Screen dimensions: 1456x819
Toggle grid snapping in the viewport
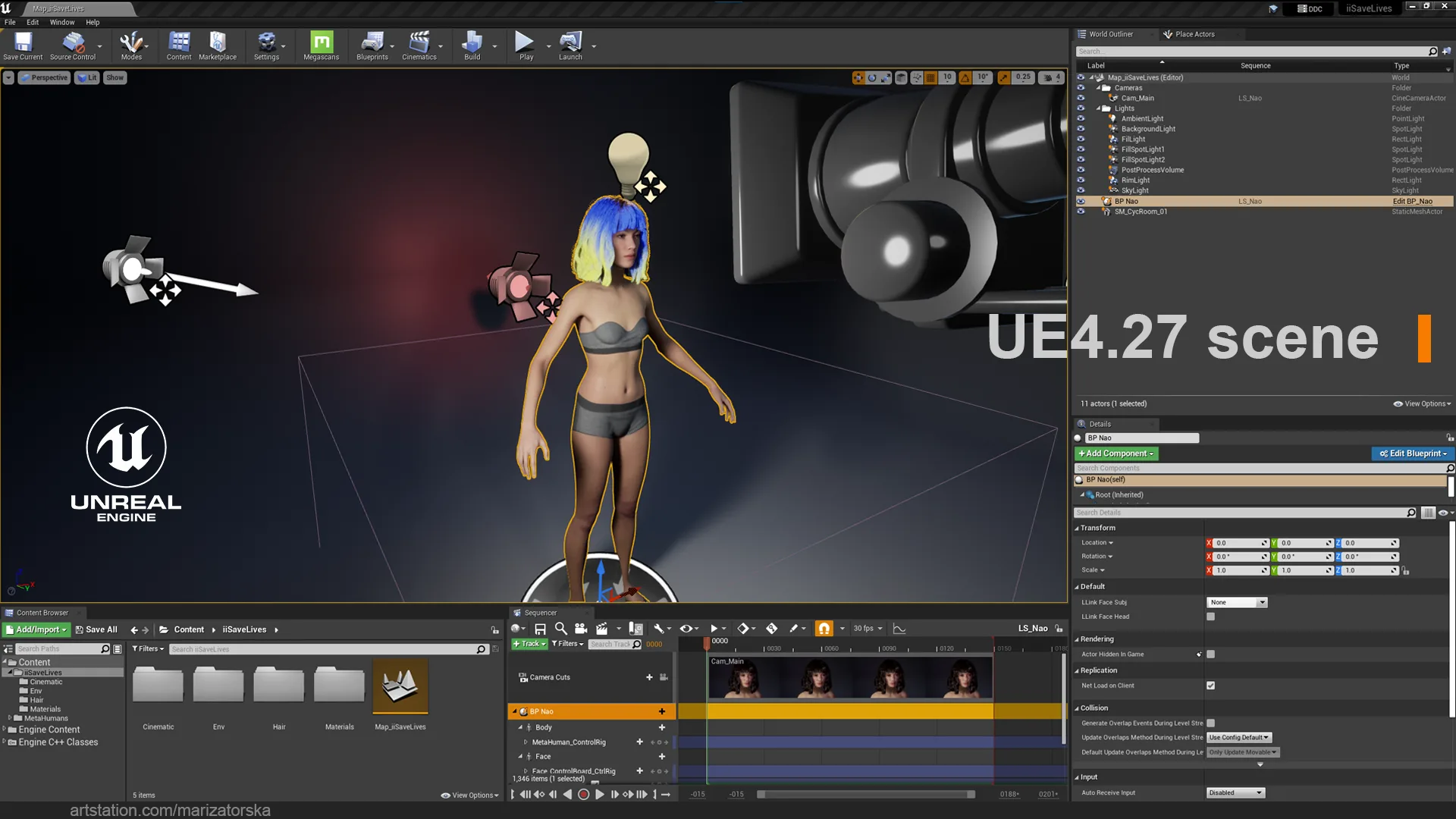pyautogui.click(x=930, y=77)
